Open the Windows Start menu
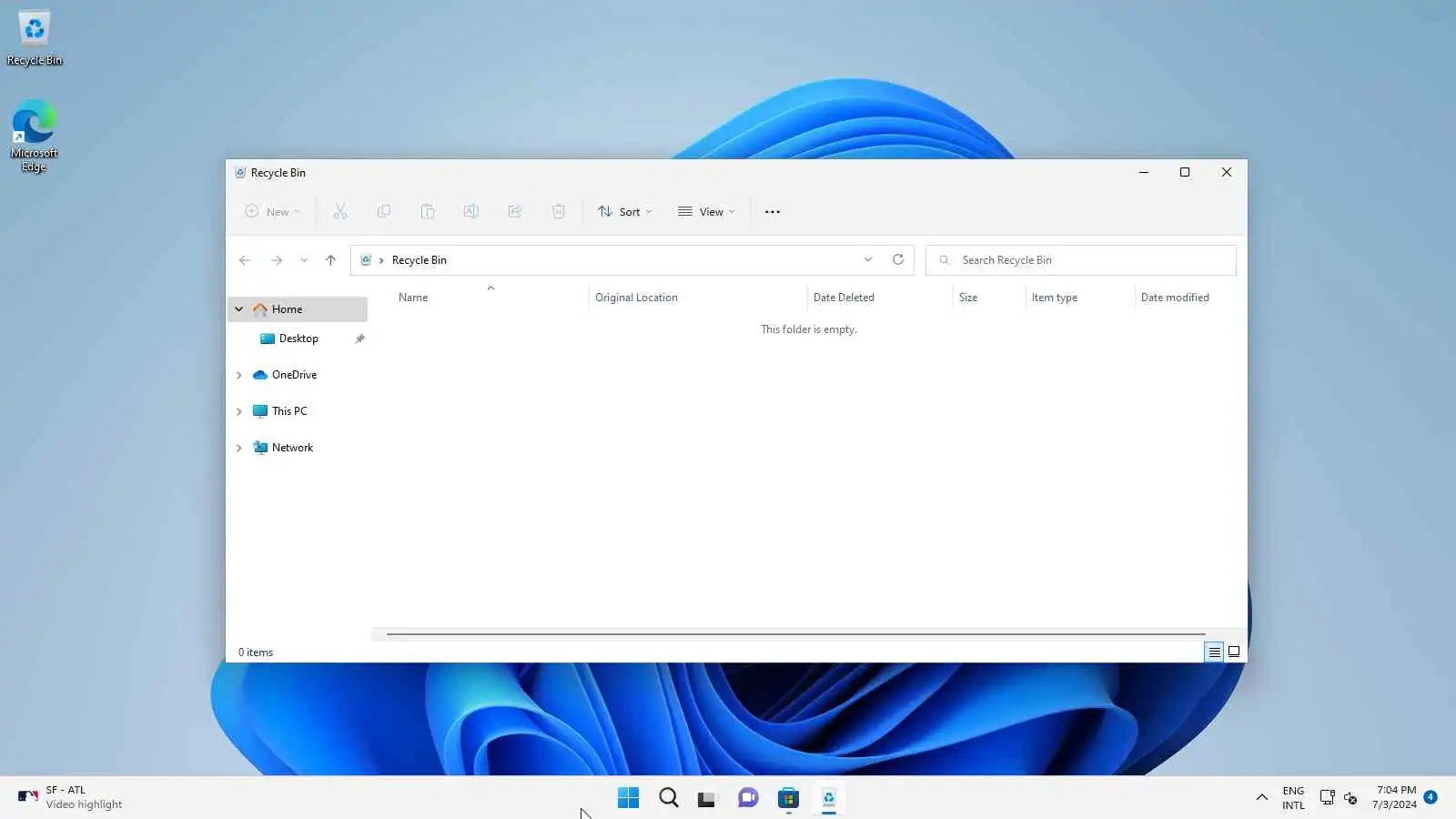The width and height of the screenshot is (1456, 819). coord(628,798)
